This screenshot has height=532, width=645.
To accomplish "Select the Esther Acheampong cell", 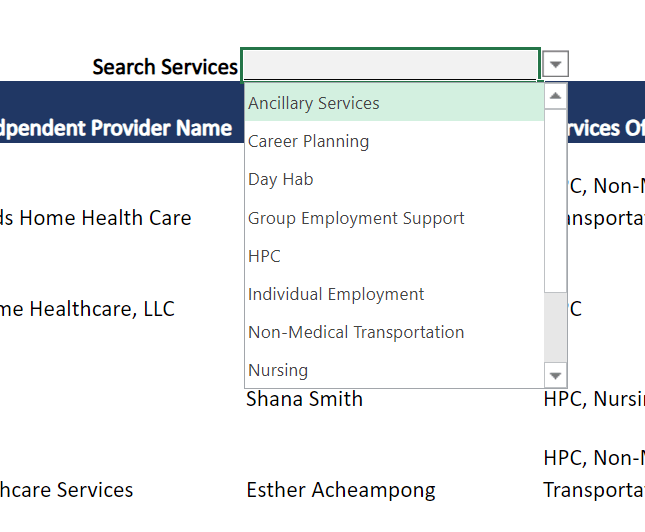I will point(340,490).
